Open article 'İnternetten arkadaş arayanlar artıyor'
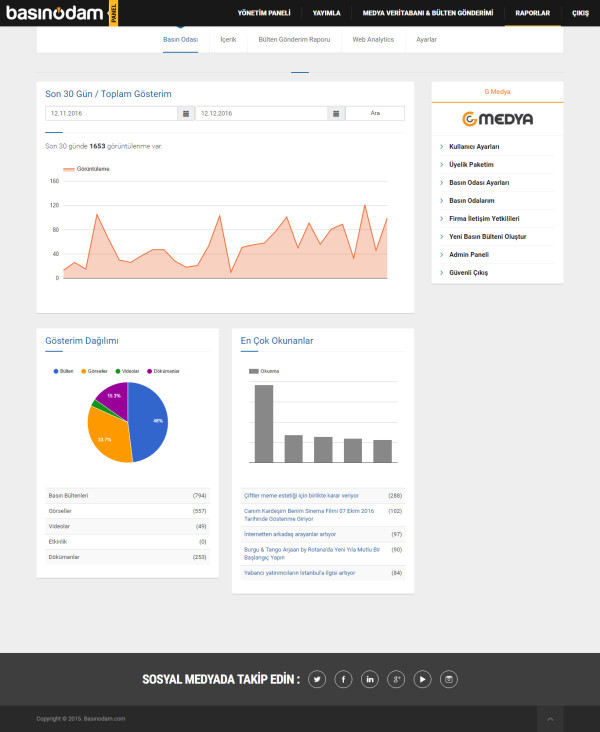The height and width of the screenshot is (732, 600). coord(292,534)
